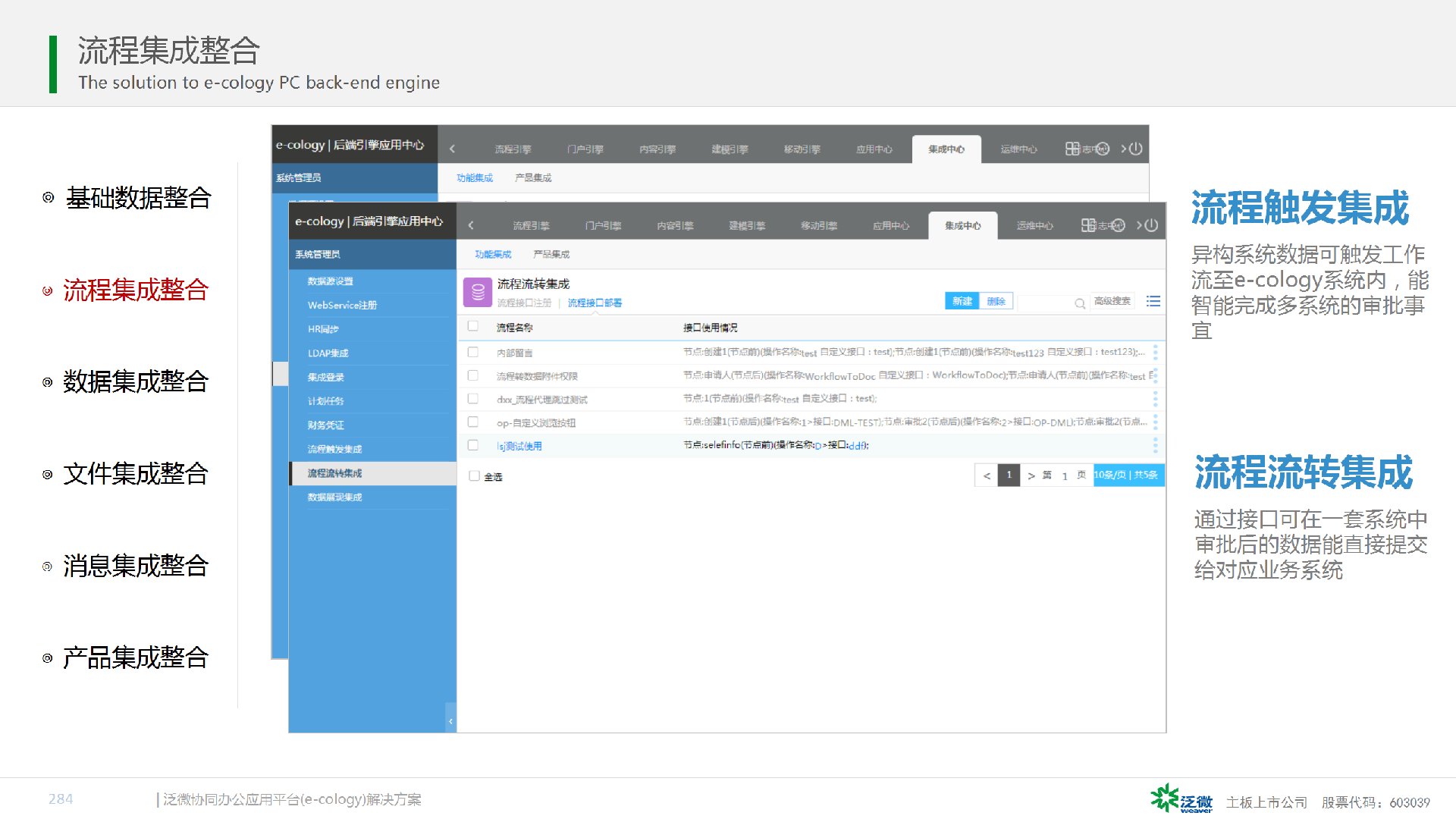The width and height of the screenshot is (1456, 819).
Task: Click back arrow in back window navbar
Action: 453,149
